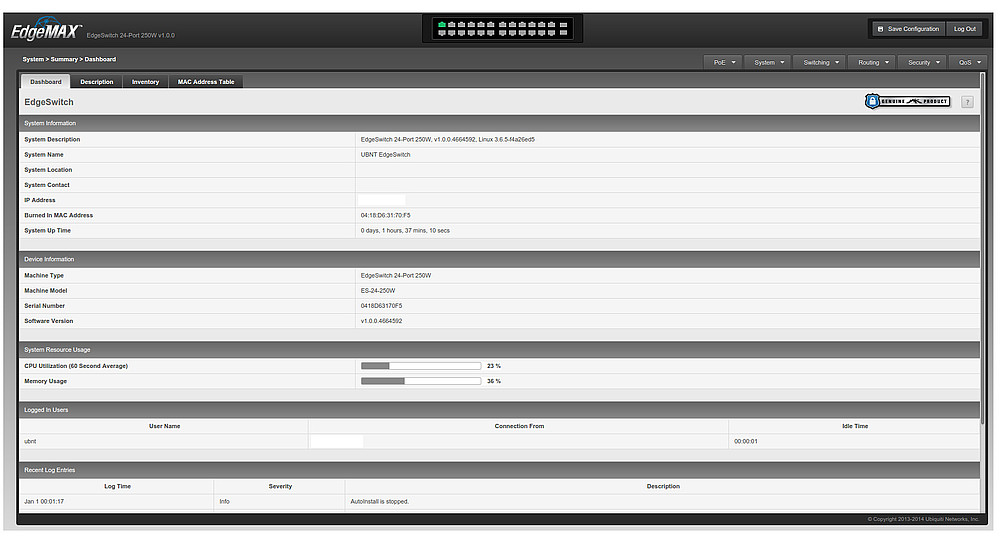
Task: Open the Routing menu dropdown
Action: (x=872, y=62)
